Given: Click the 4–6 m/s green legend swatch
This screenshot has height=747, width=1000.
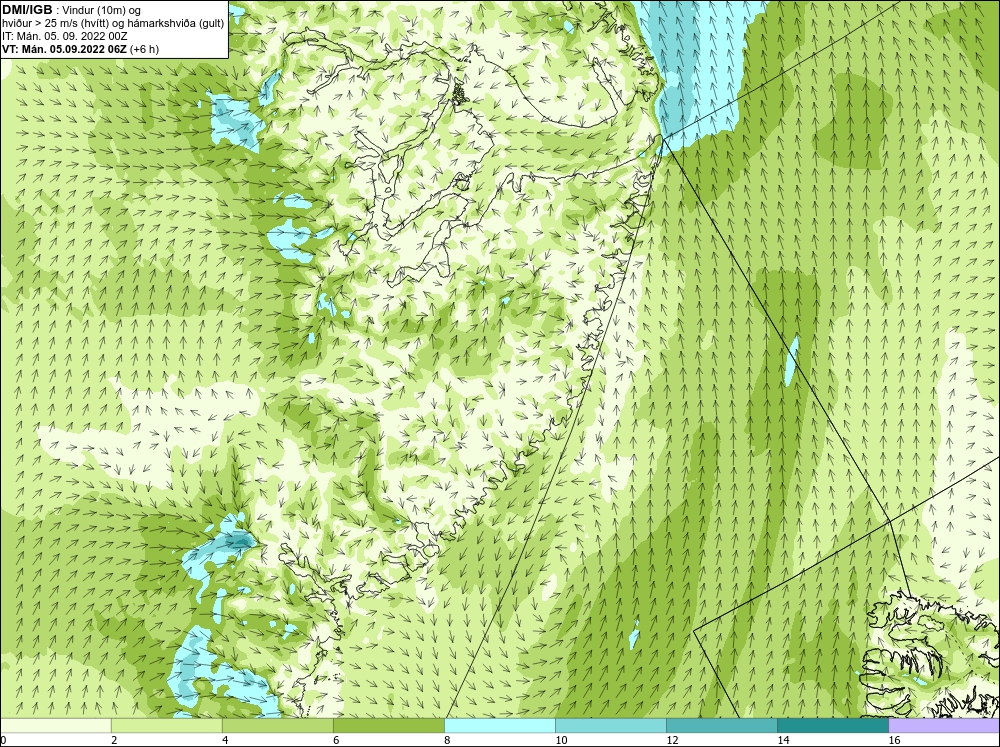Looking at the screenshot, I should [x=277, y=726].
